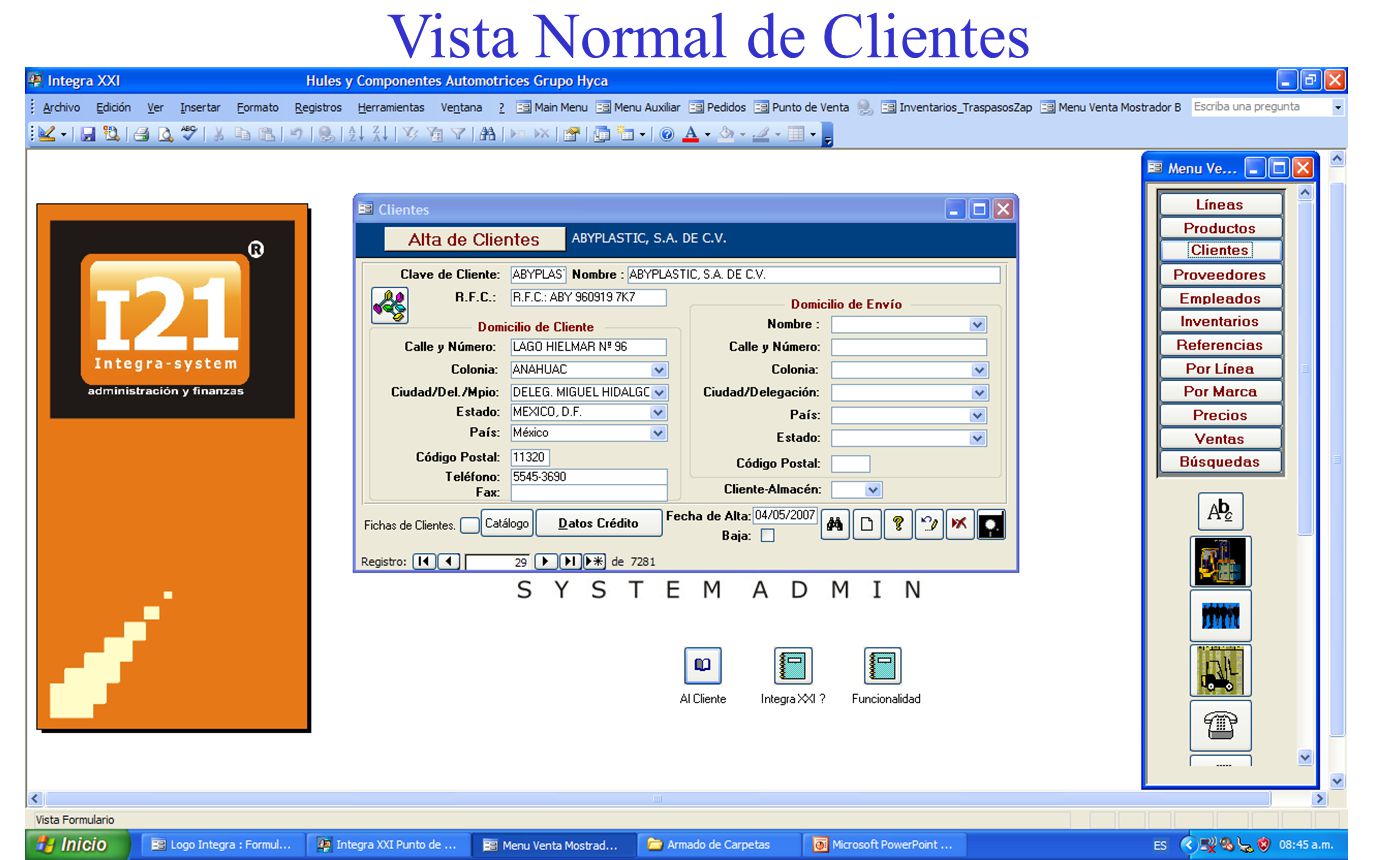Click the blue Help question mark toolbar icon
1380x860 pixels.
pos(667,133)
